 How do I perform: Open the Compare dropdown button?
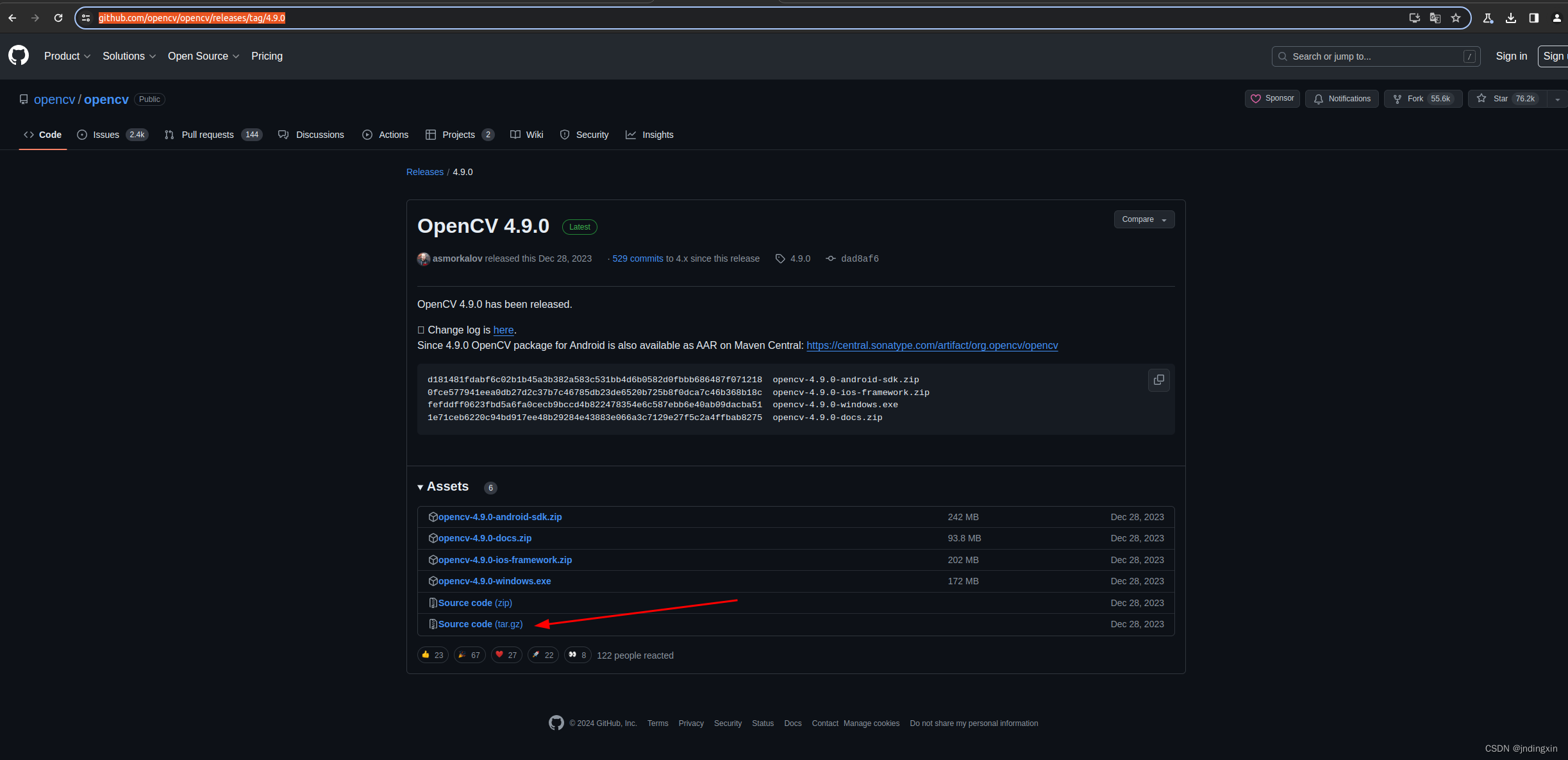click(x=1144, y=219)
